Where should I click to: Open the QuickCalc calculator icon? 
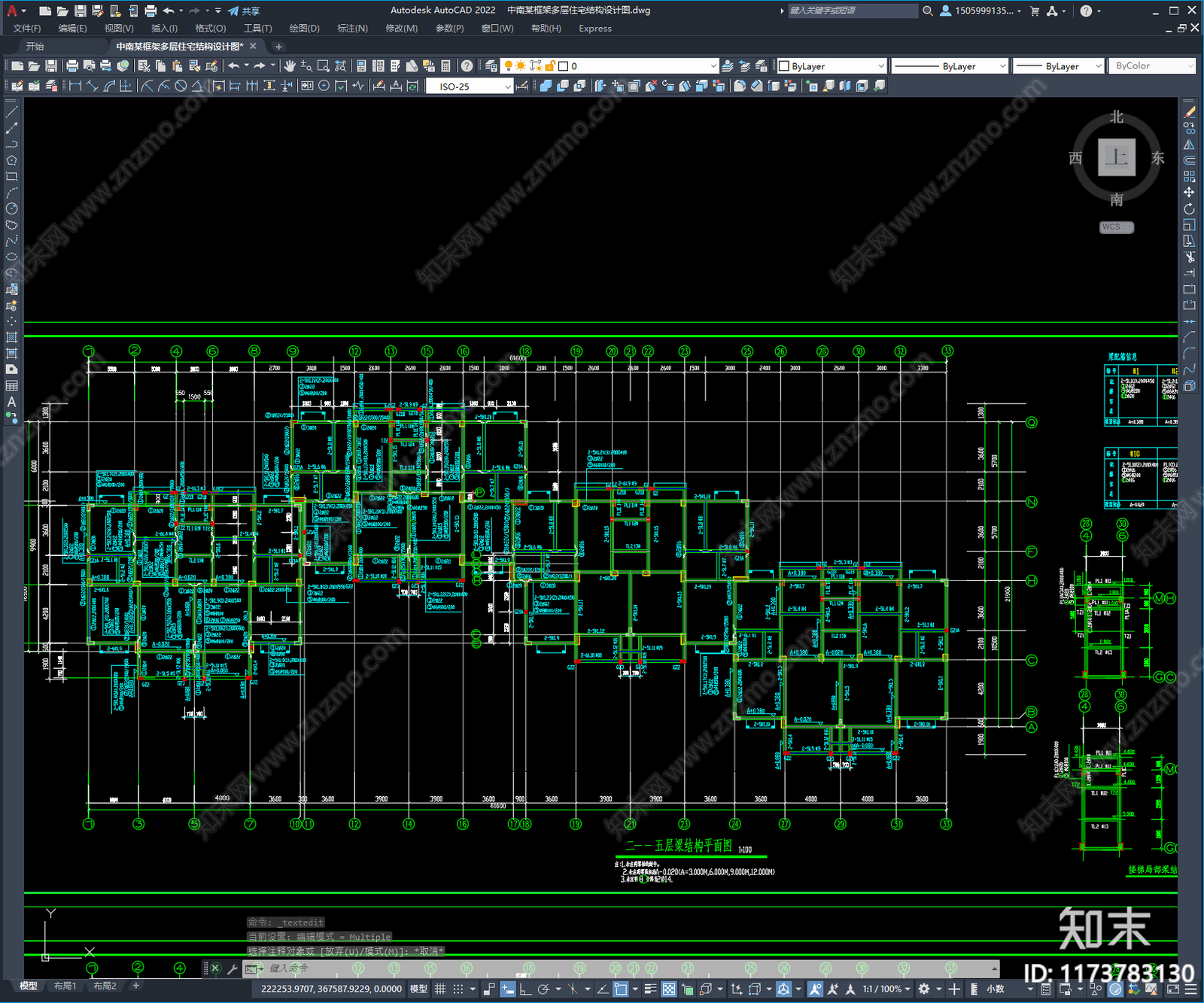pos(445,66)
